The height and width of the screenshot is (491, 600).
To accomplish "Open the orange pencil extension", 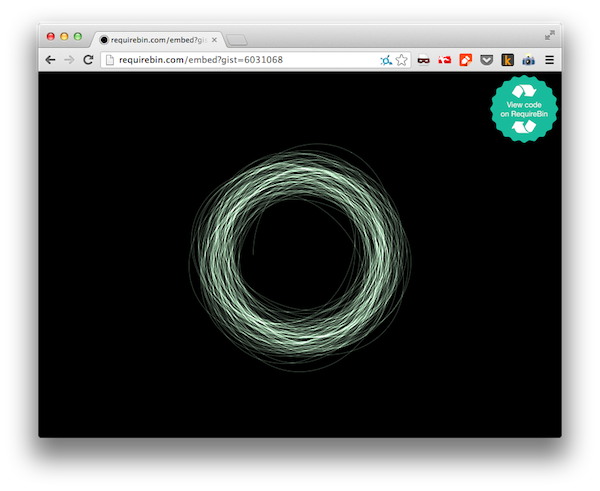I will click(x=465, y=60).
